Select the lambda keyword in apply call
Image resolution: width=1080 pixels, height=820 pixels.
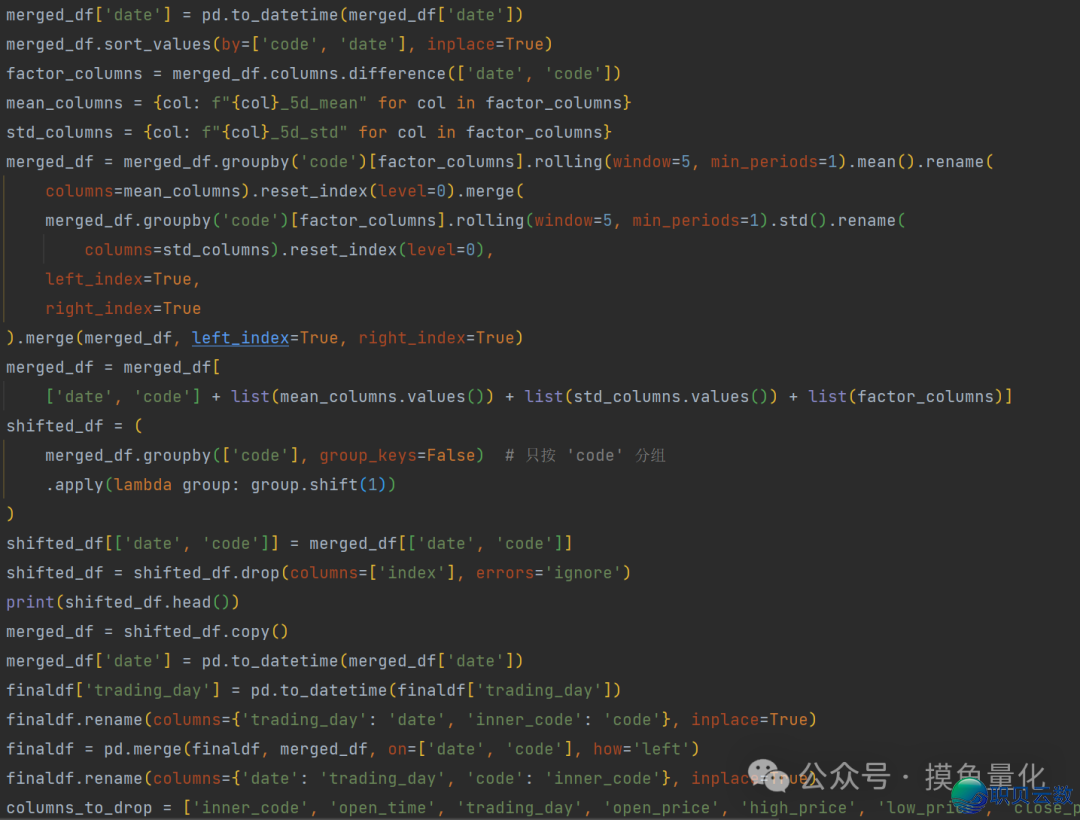(143, 484)
